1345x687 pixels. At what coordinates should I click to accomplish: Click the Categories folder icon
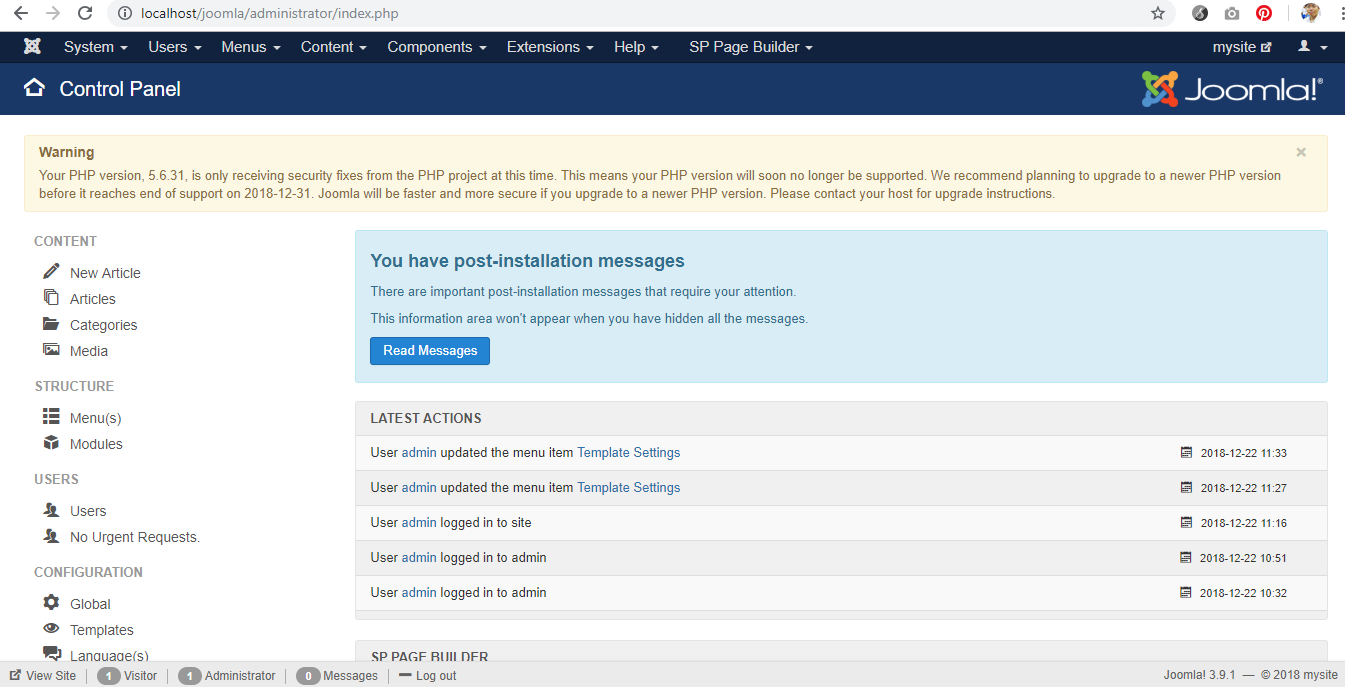tap(51, 324)
